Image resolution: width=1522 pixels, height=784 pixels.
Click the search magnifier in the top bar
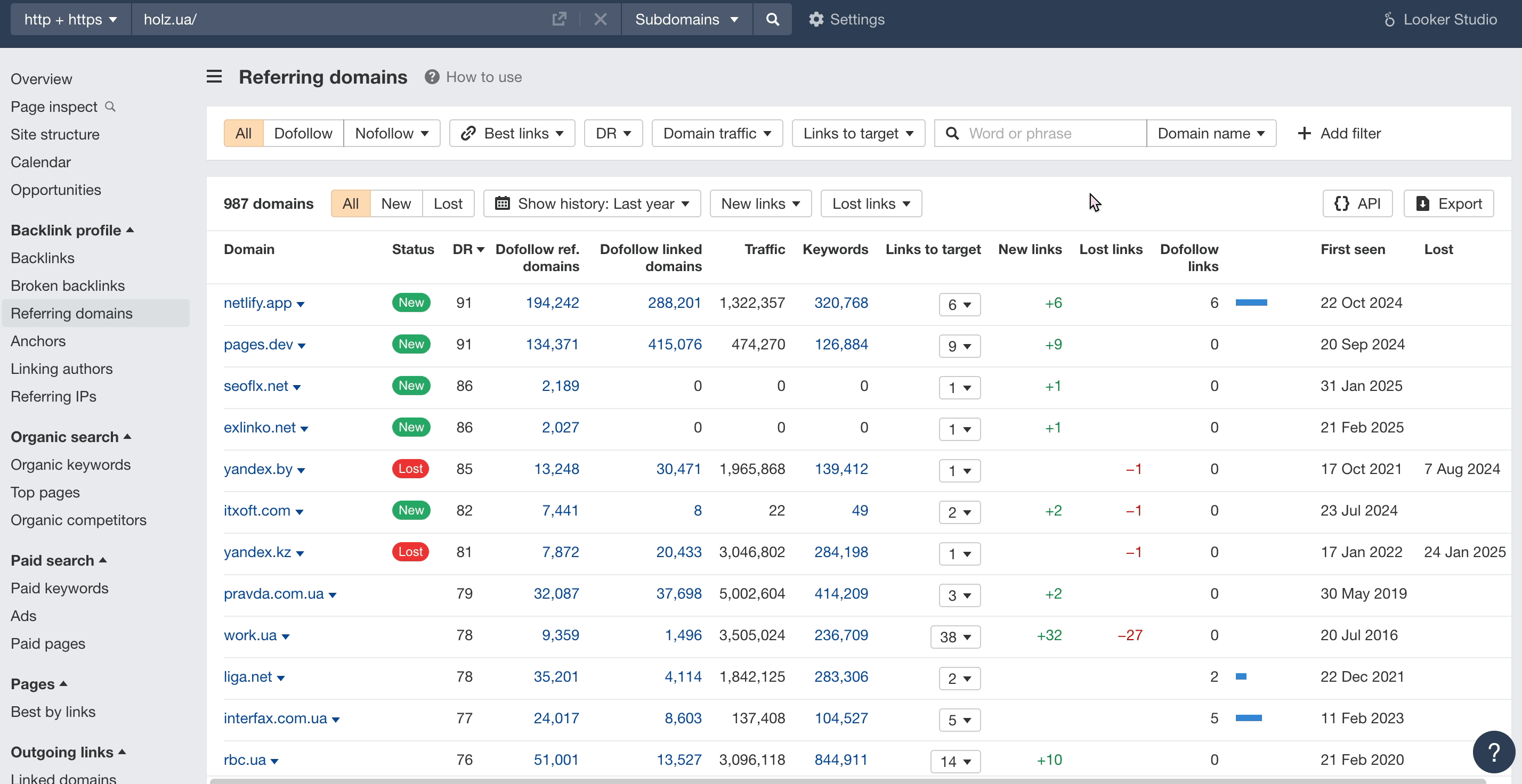tap(772, 19)
